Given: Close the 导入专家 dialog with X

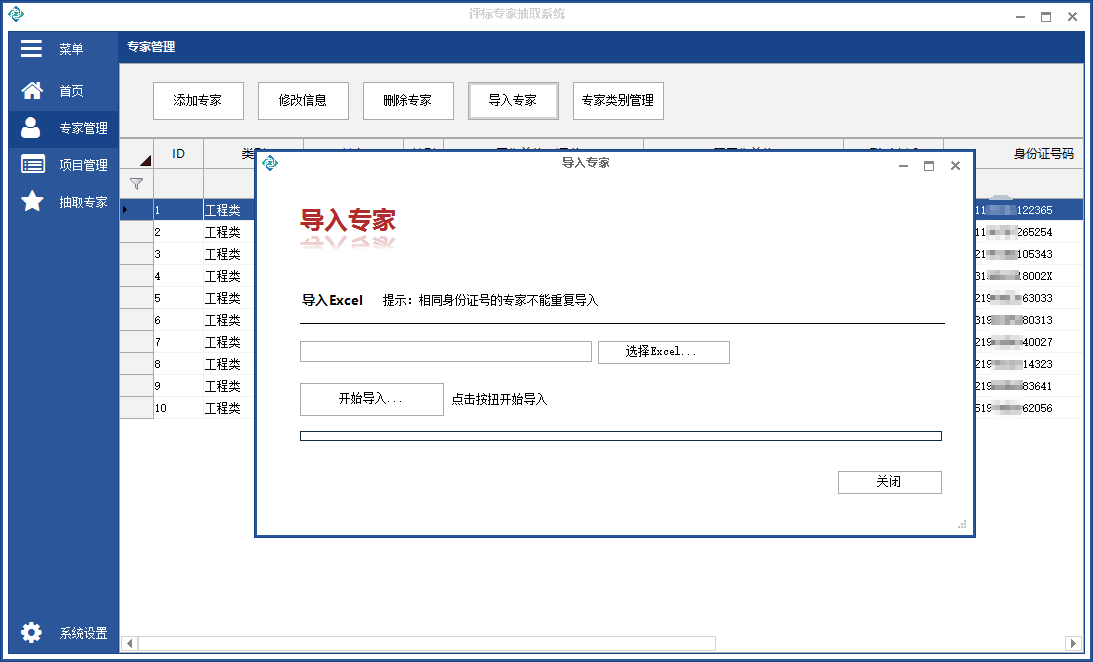Looking at the screenshot, I should click(955, 165).
